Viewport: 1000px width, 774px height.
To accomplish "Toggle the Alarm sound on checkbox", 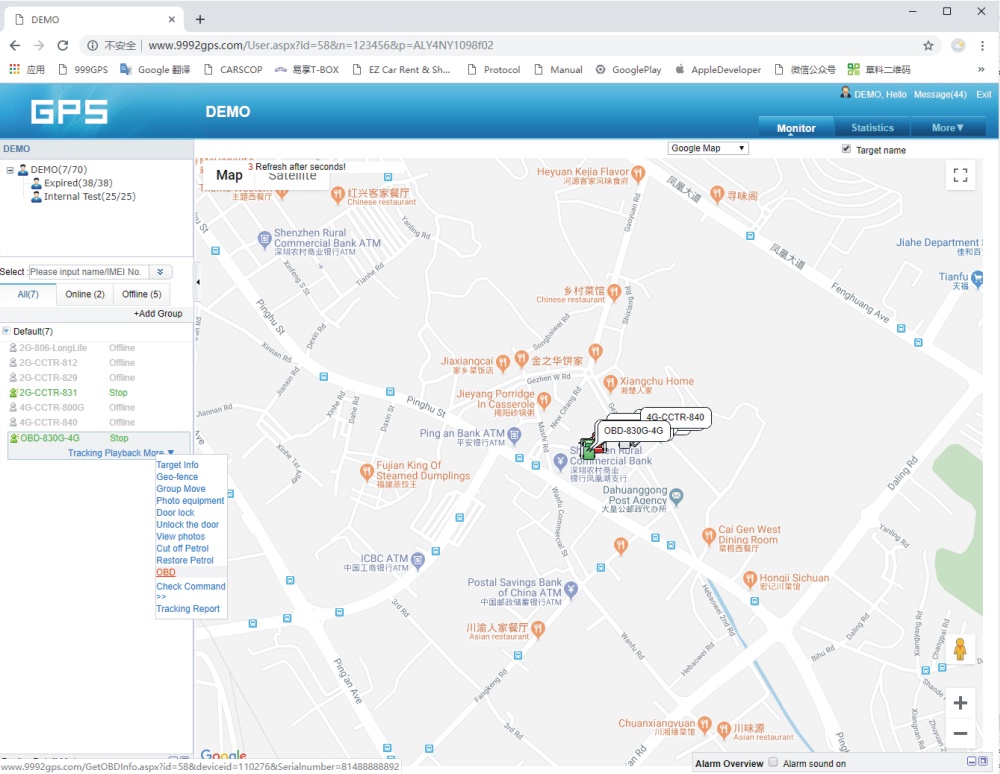I will 773,763.
